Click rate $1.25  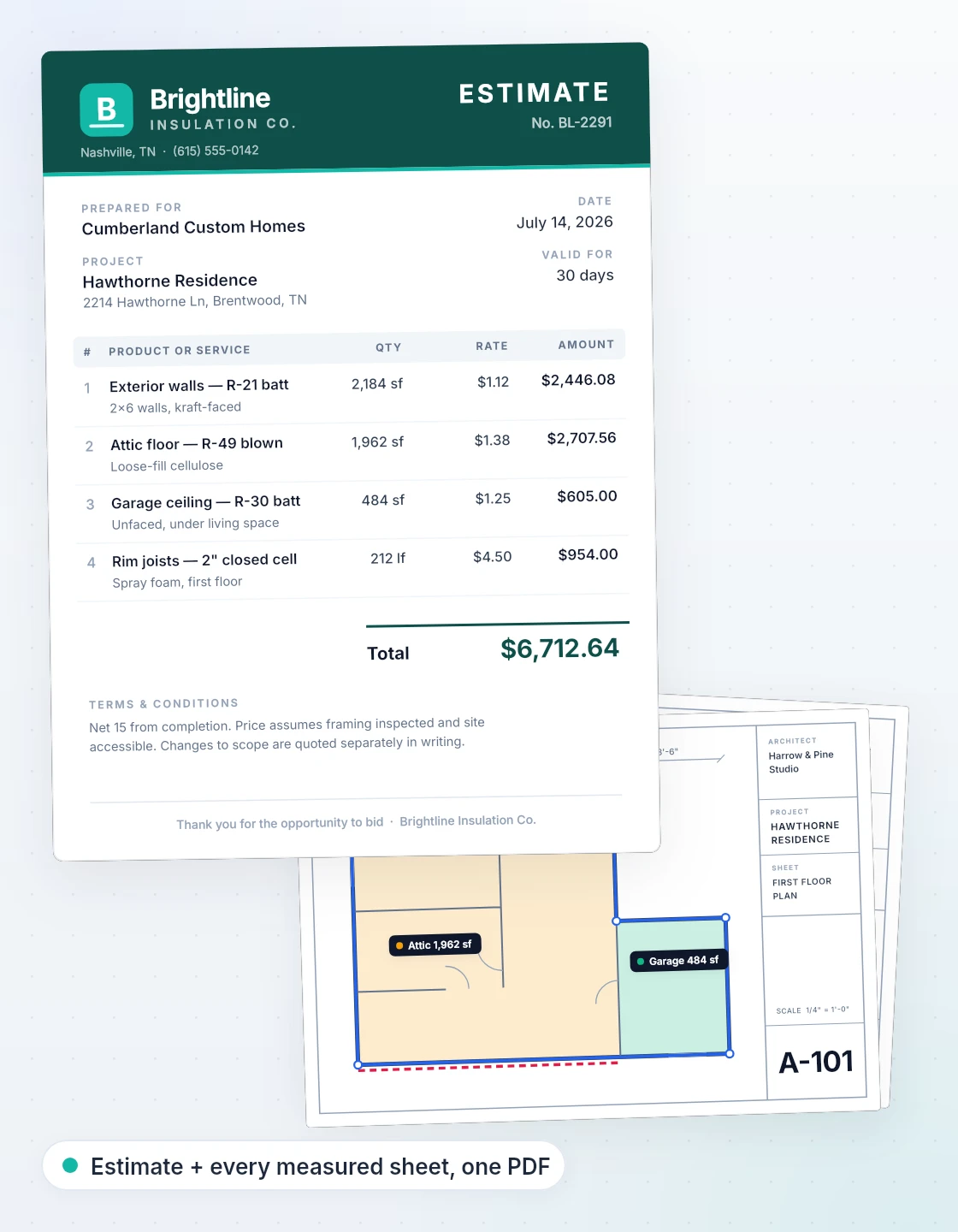pyautogui.click(x=494, y=499)
